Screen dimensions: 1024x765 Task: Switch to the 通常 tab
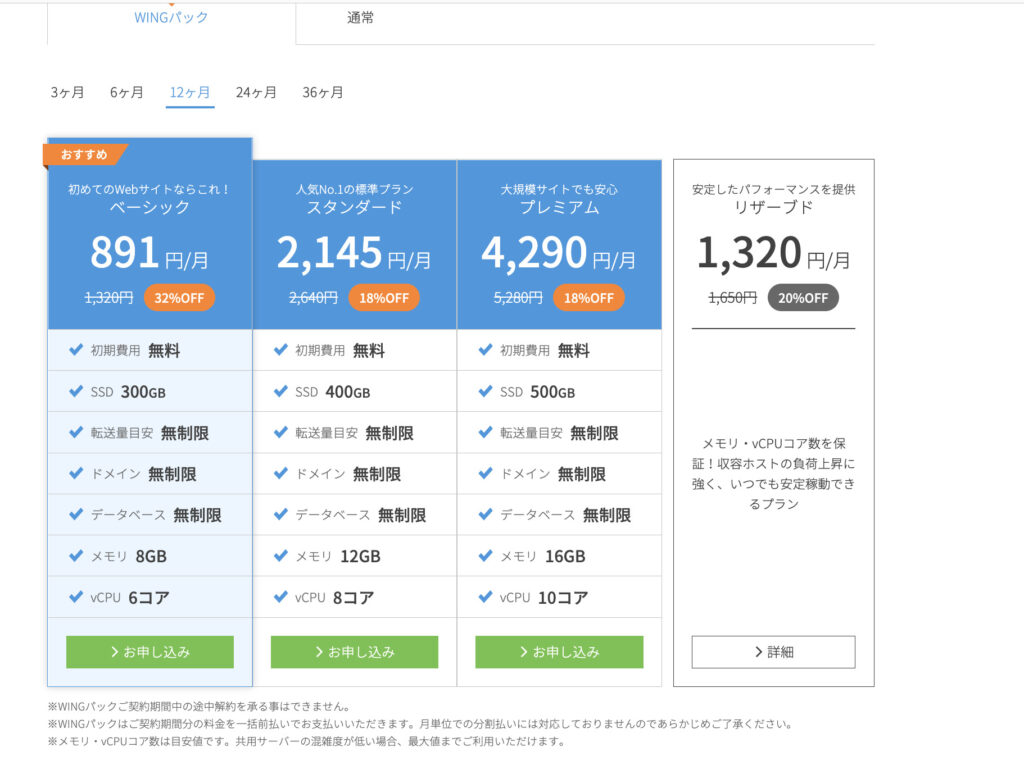(x=360, y=18)
